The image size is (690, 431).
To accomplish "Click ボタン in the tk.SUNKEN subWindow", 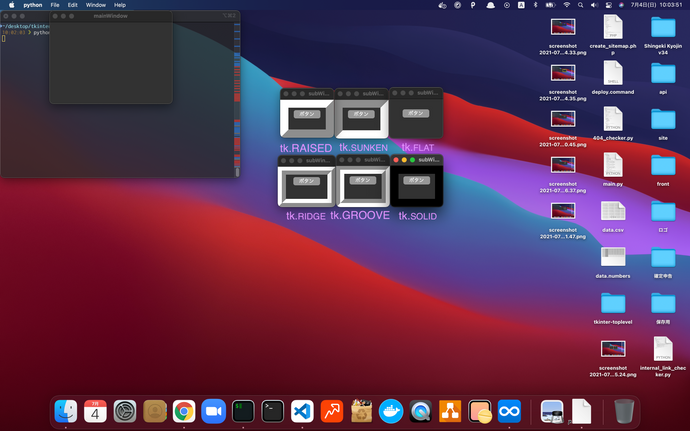I will (x=361, y=114).
